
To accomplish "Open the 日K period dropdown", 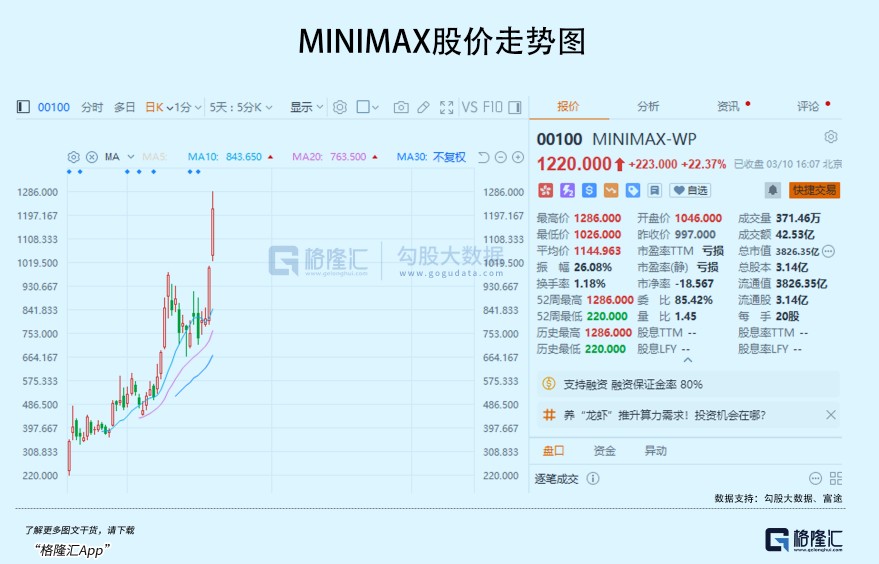I will pos(155,107).
